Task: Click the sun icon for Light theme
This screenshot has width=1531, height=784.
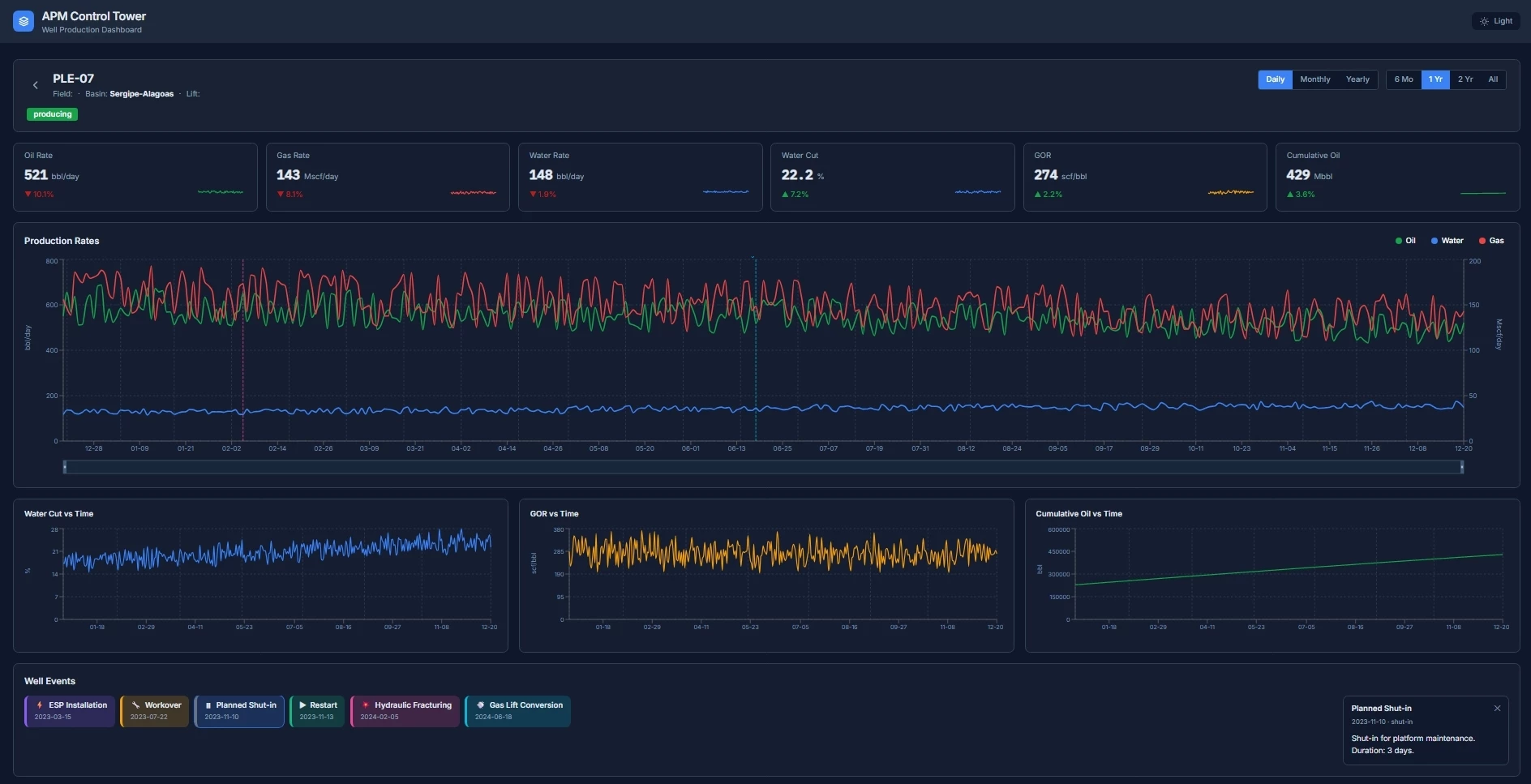Action: [1484, 21]
